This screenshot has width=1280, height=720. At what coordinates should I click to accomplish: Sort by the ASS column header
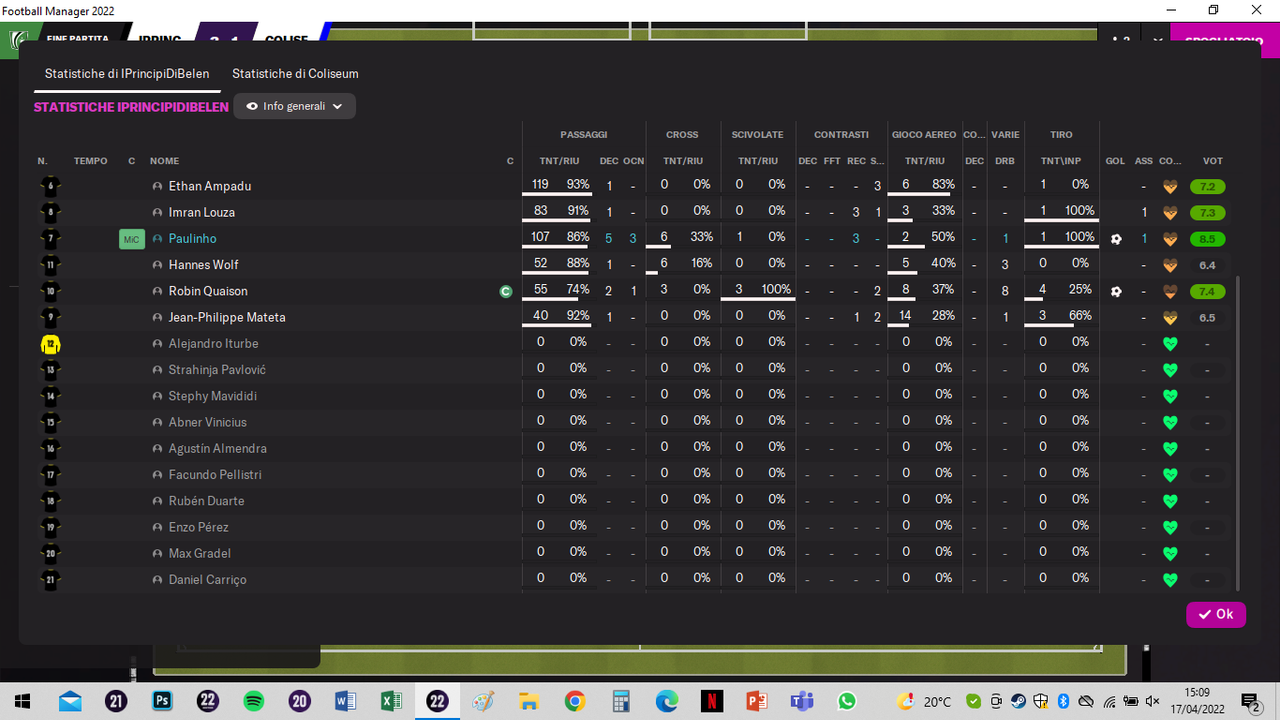(1144, 161)
